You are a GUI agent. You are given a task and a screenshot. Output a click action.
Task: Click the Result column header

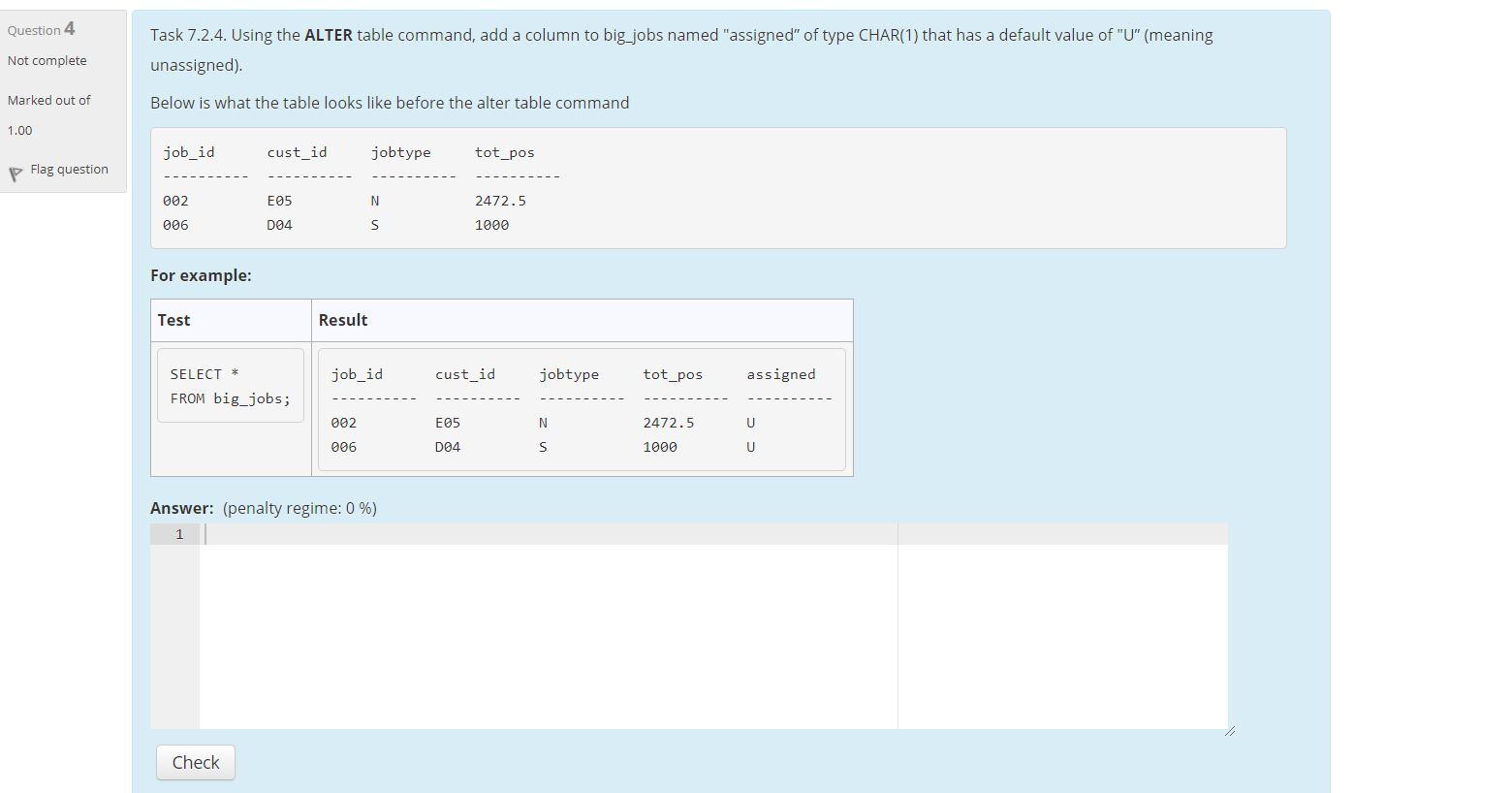tap(343, 320)
